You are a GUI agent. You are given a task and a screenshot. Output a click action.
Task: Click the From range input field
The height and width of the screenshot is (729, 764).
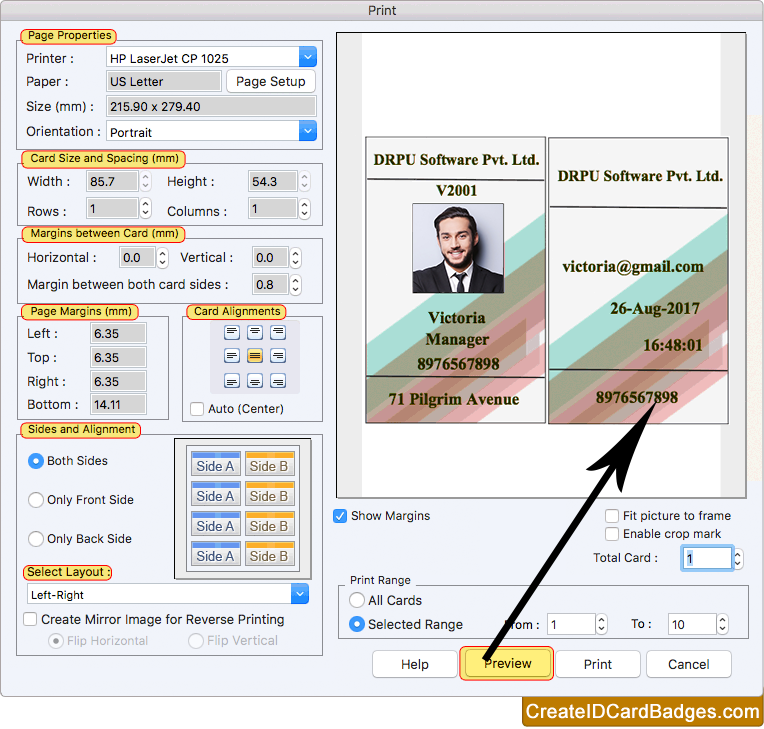coord(571,624)
